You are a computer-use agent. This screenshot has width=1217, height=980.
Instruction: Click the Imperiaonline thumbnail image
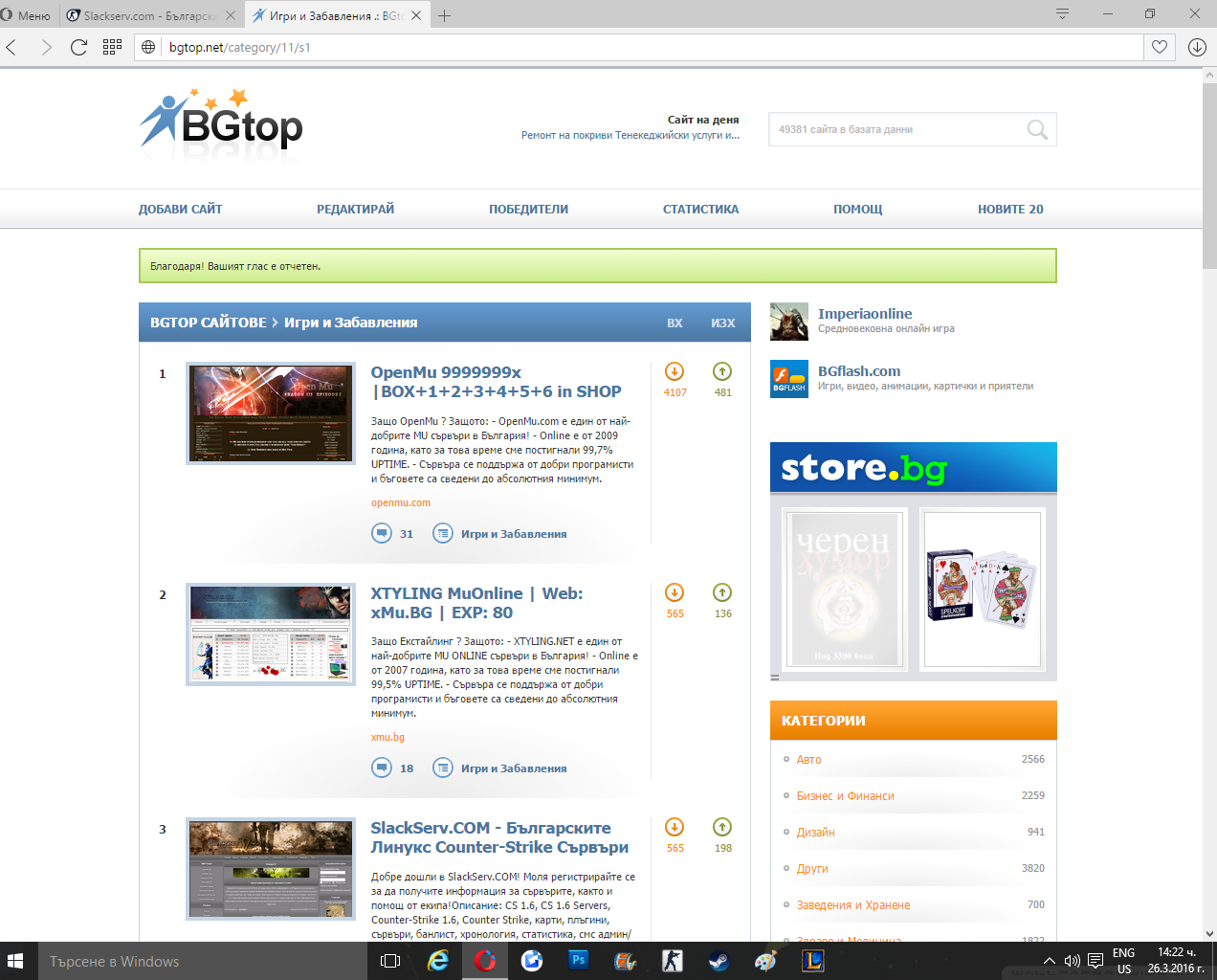(789, 322)
